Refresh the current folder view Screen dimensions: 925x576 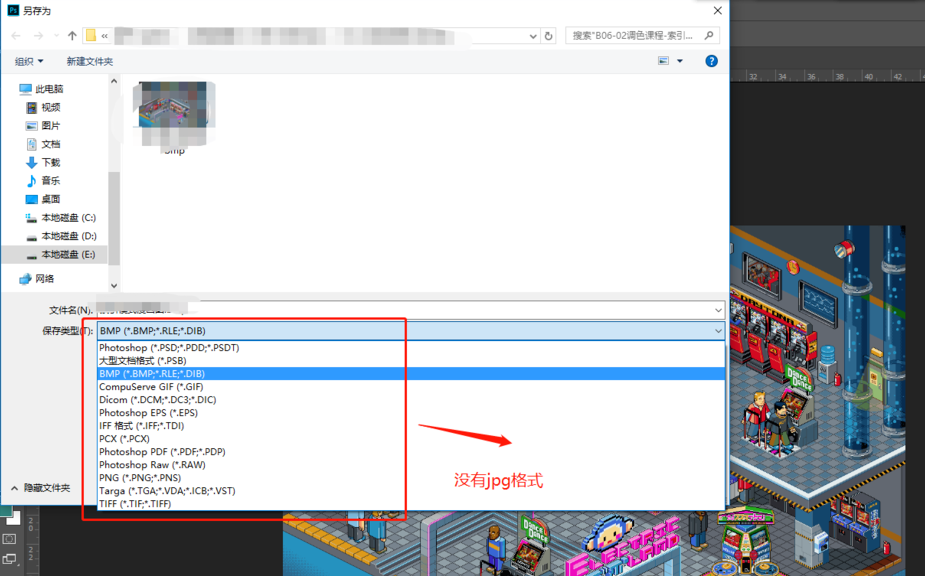coord(549,36)
